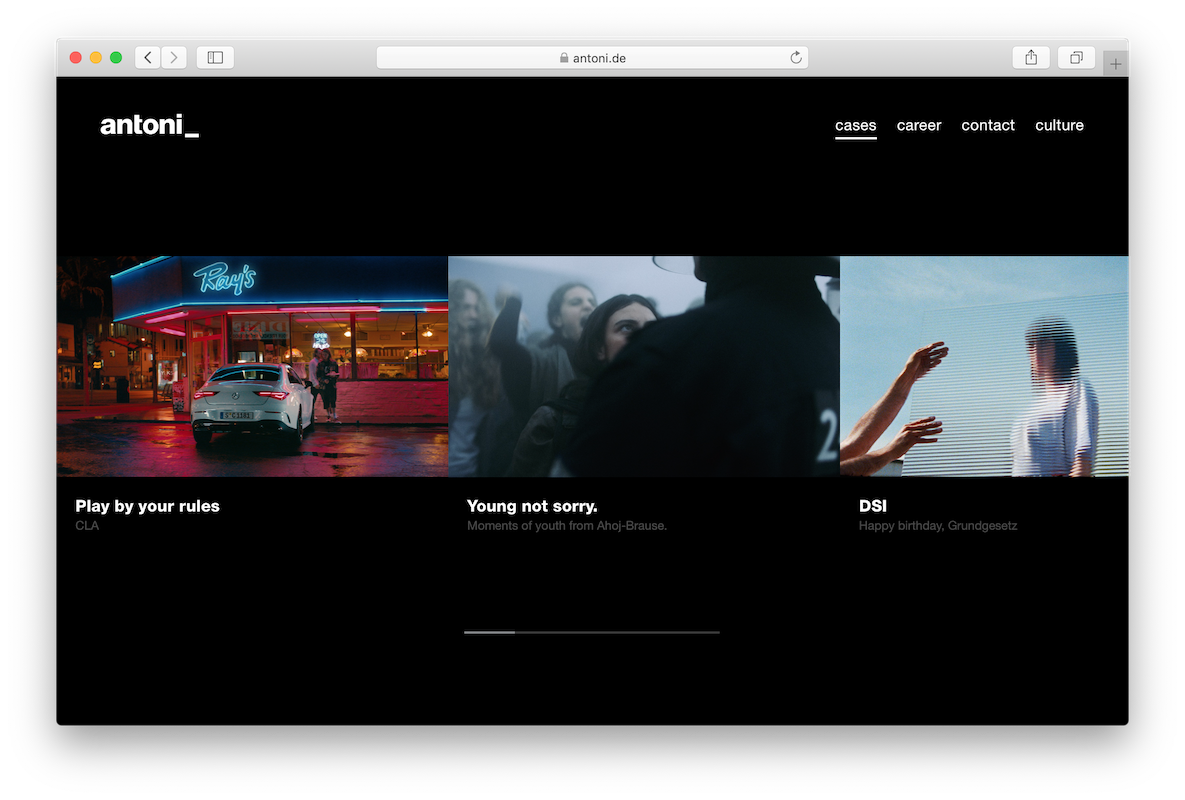Click "Moments of youth from Ahoj-Brause." text
Screen dimensions: 1185x800
(567, 526)
